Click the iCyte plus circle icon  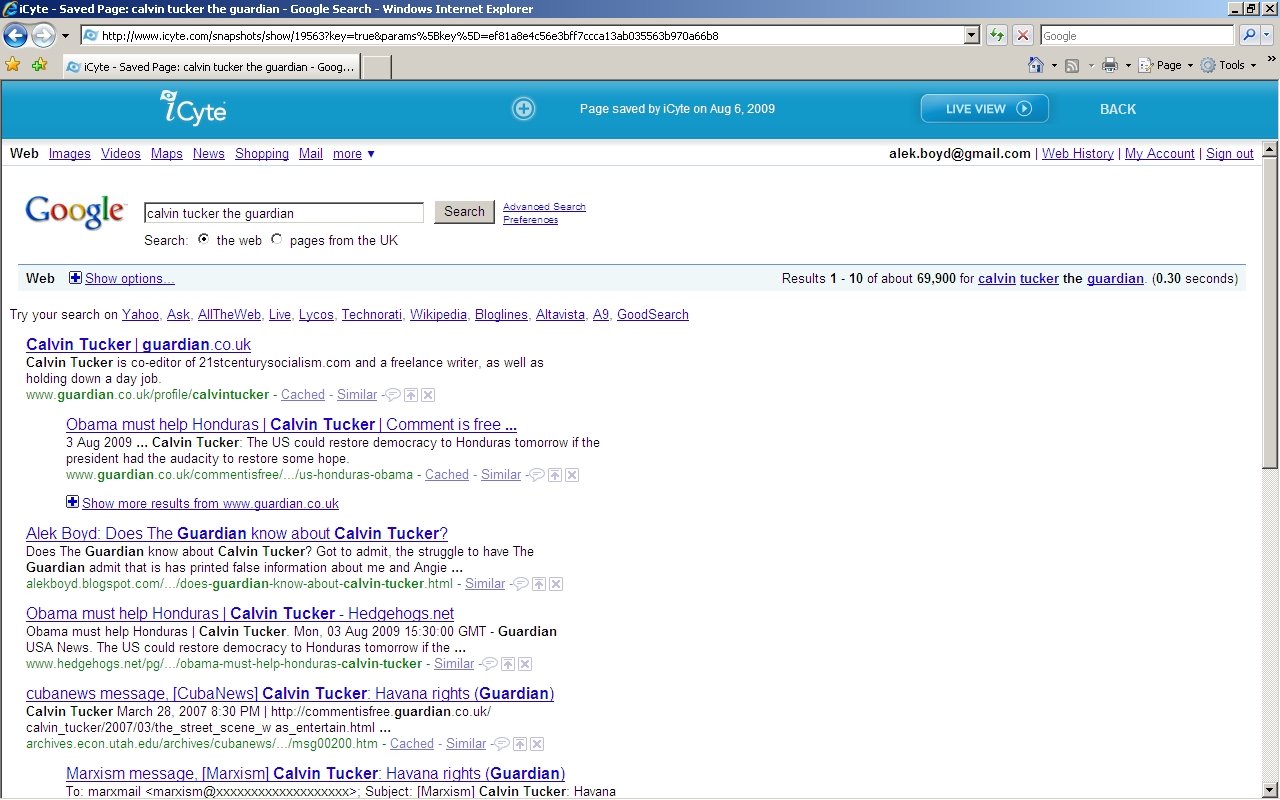pos(524,109)
